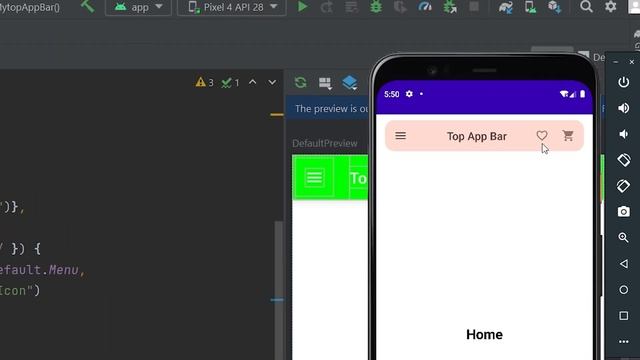640x360 pixels.
Task: Rotate the emulator right
Action: click(x=623, y=186)
